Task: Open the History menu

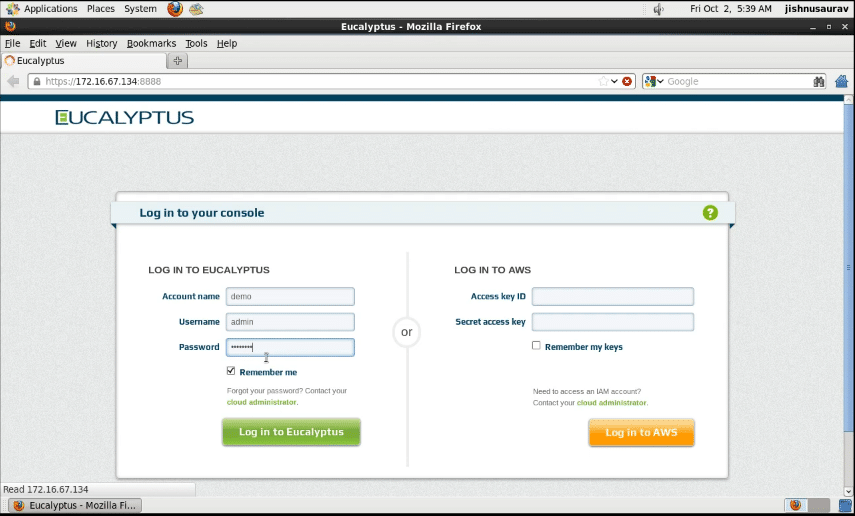Action: tap(101, 43)
